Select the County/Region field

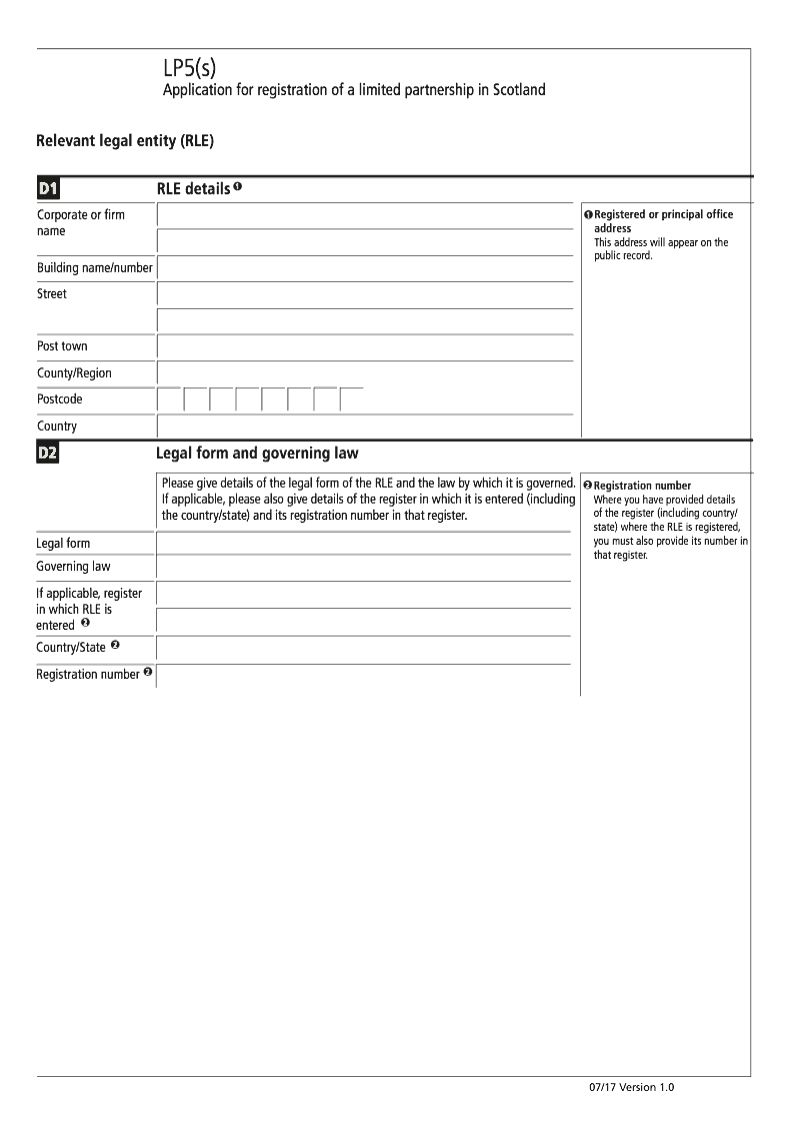365,373
